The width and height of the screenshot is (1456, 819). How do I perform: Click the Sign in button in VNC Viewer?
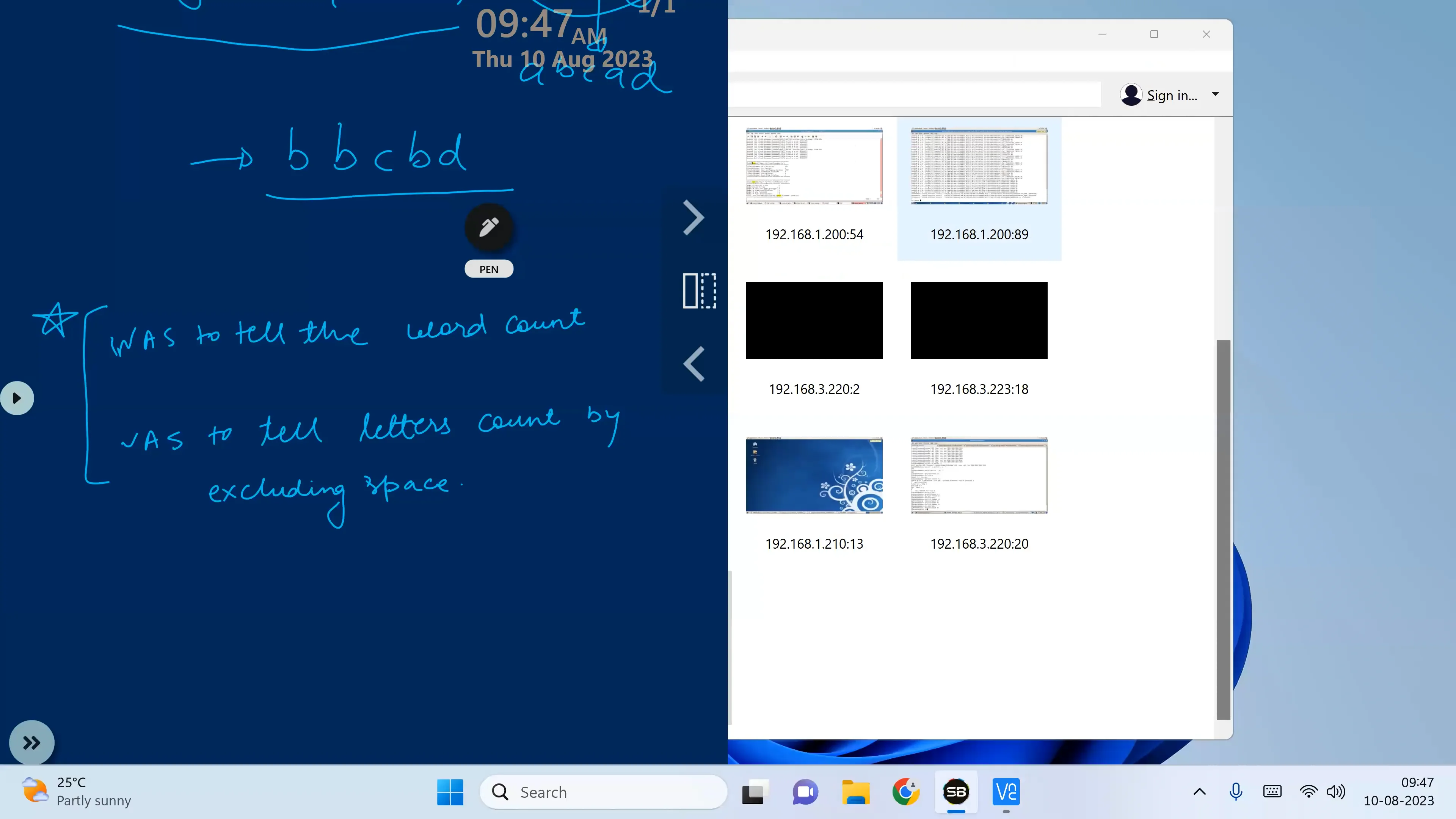pos(1171,94)
